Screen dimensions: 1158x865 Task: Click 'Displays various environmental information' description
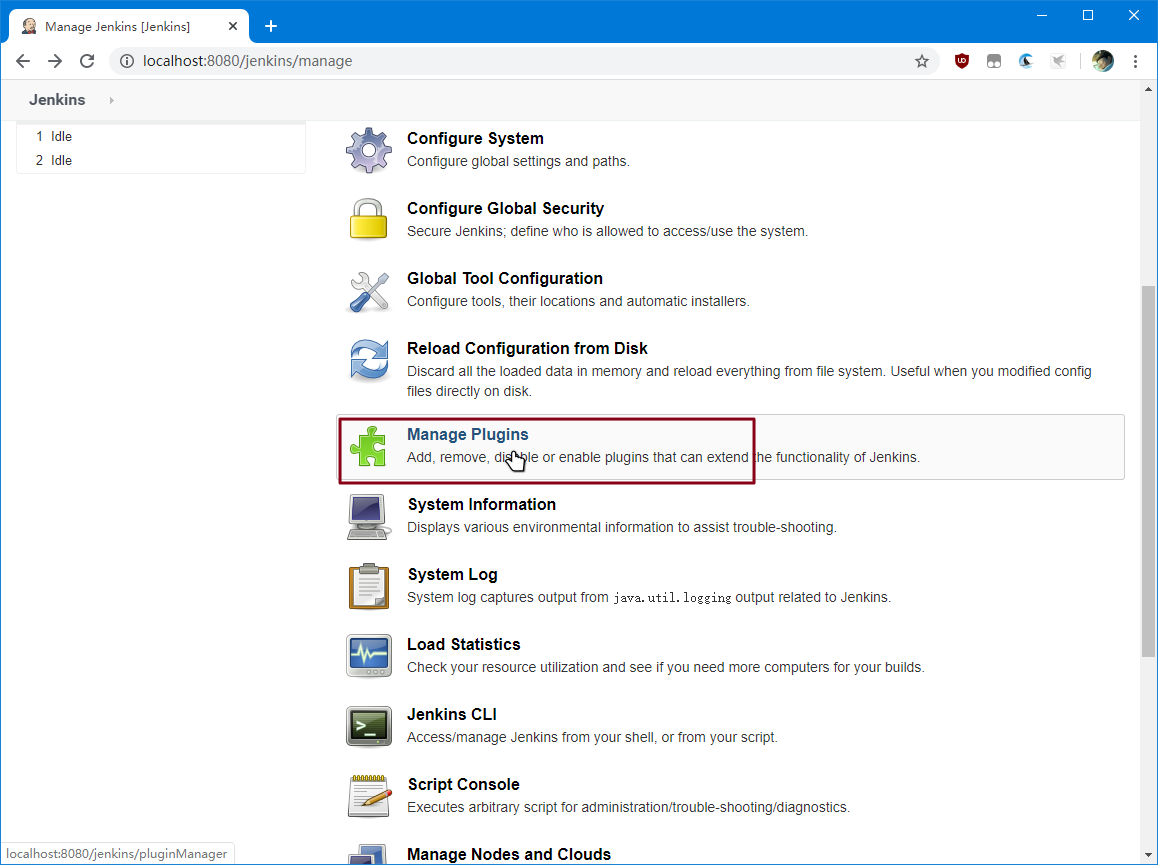click(621, 527)
